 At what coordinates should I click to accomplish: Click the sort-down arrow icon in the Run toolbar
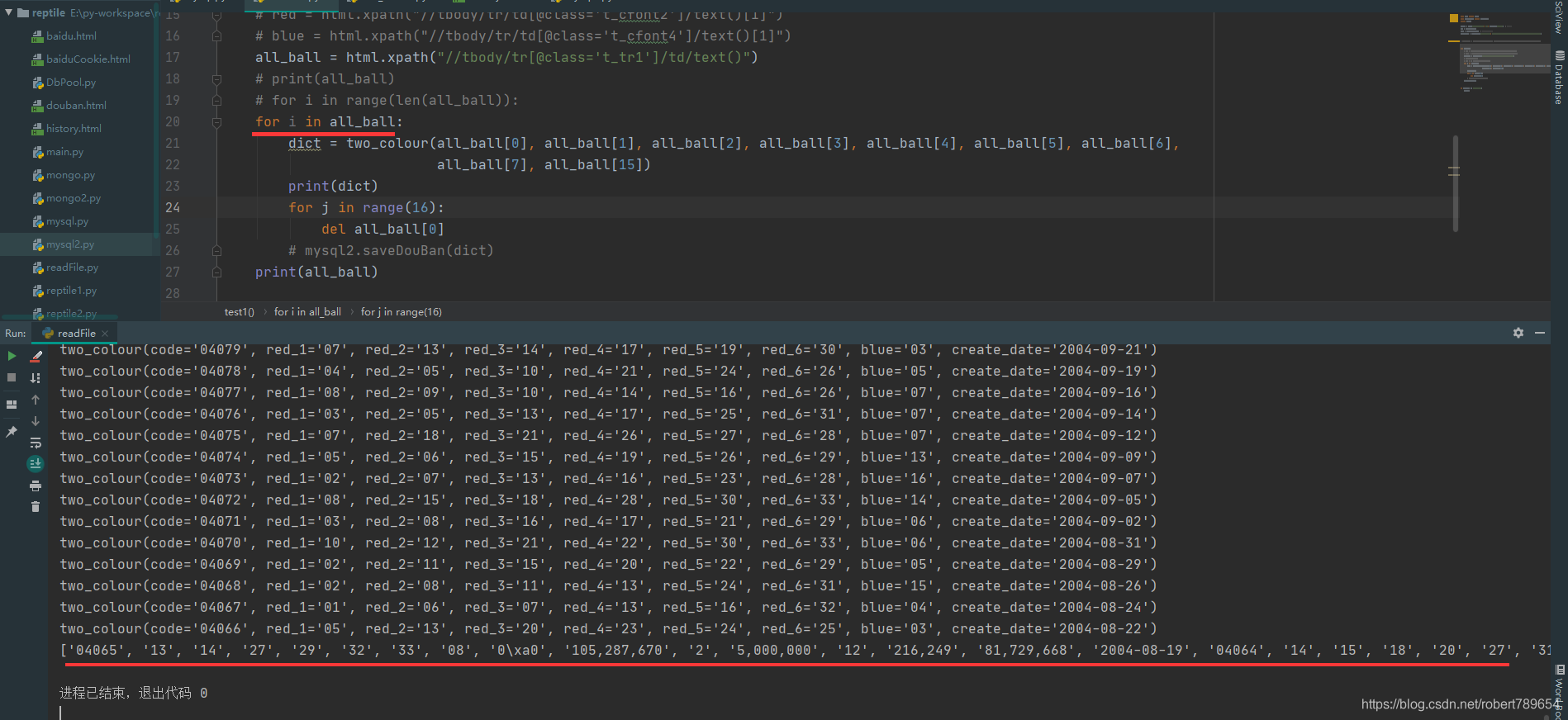click(x=36, y=378)
